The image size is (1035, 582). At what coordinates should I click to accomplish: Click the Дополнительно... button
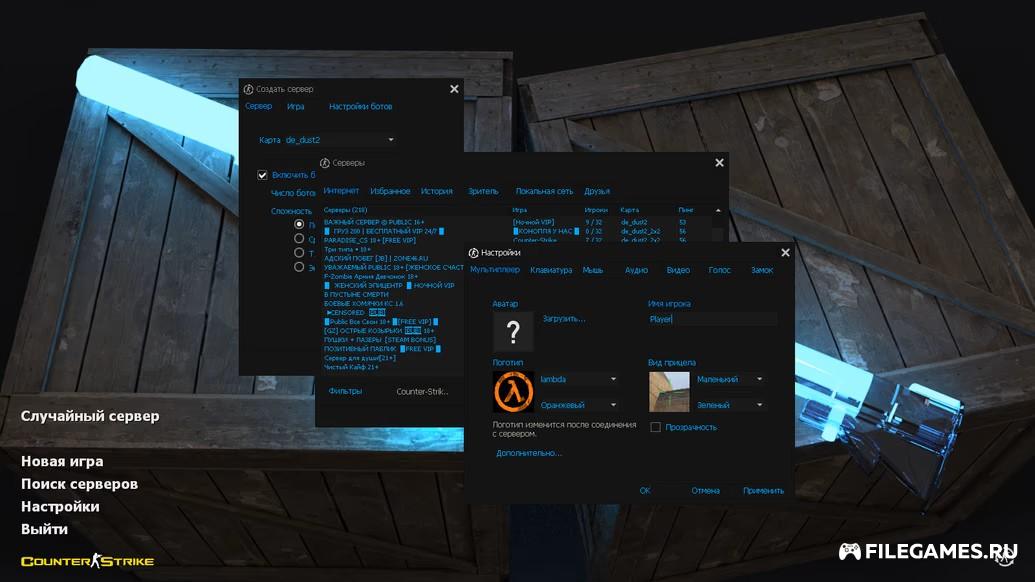pos(529,453)
